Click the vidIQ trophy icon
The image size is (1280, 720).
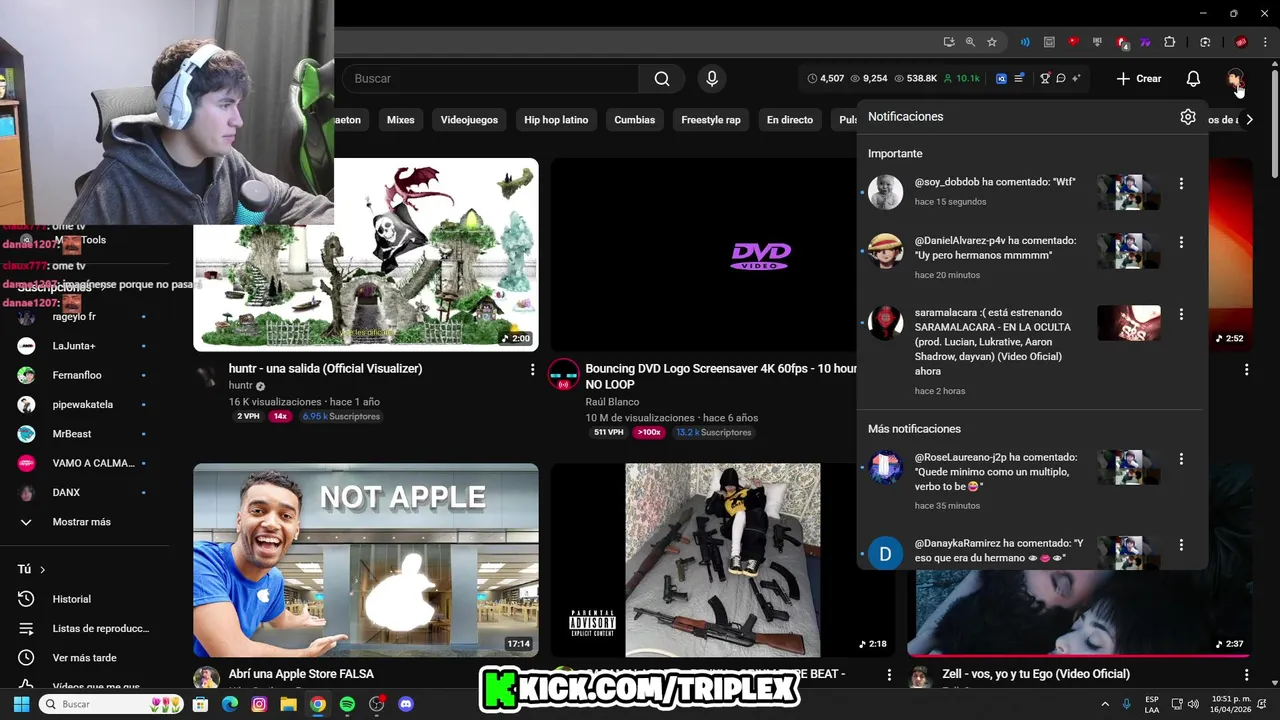click(x=1045, y=79)
